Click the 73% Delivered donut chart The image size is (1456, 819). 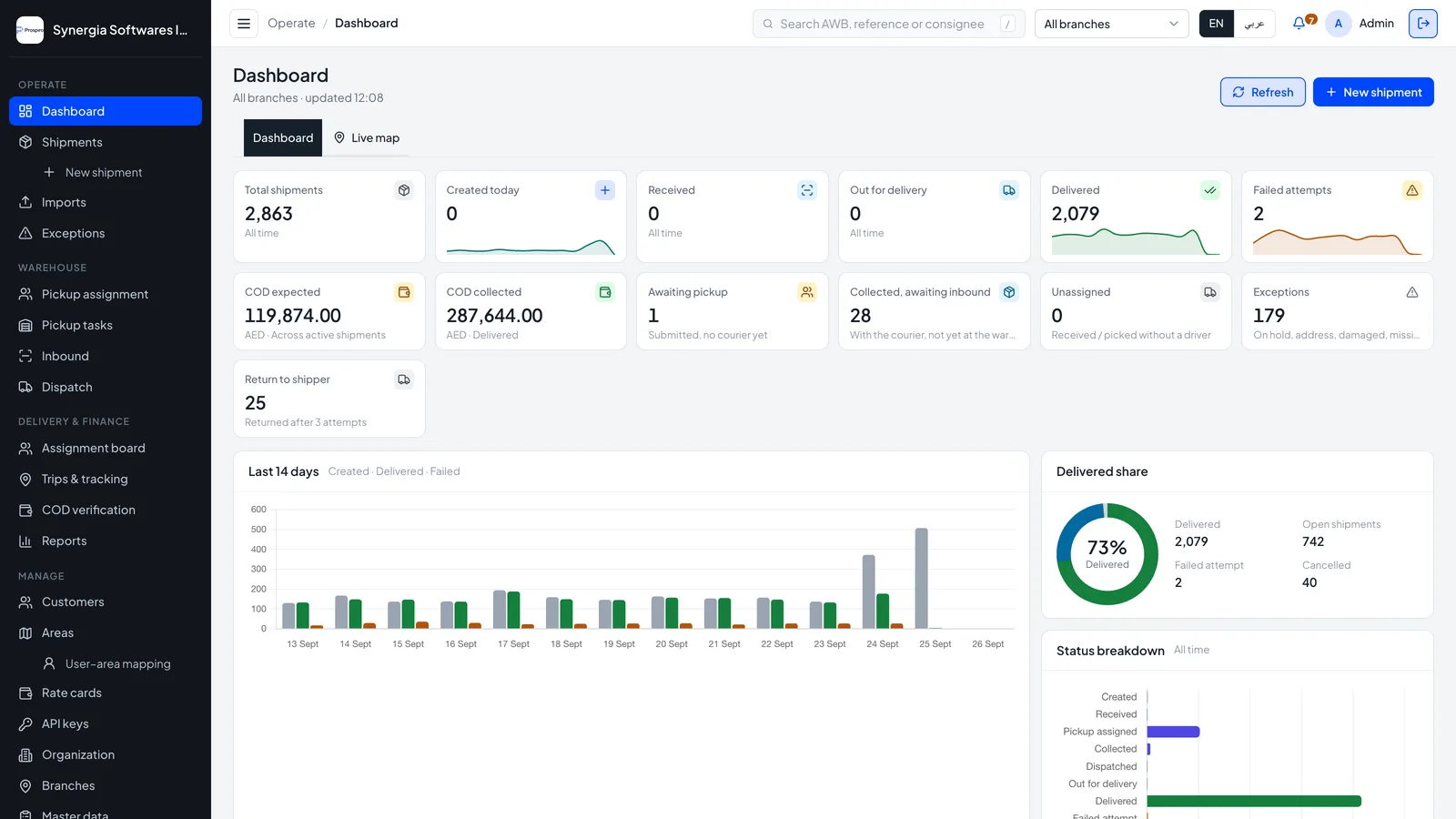point(1107,554)
